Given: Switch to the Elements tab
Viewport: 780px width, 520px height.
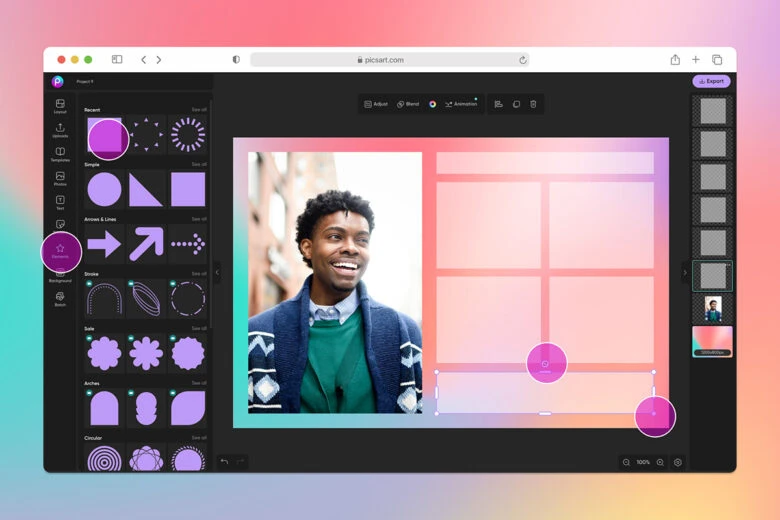Looking at the screenshot, I should (60, 250).
